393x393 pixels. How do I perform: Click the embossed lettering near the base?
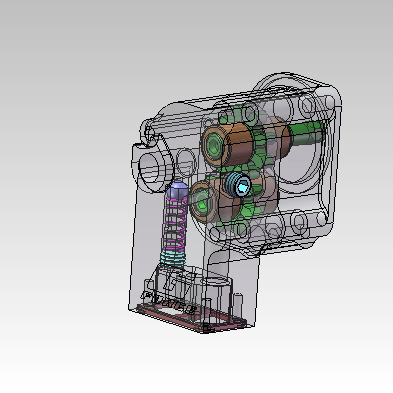tap(169, 303)
